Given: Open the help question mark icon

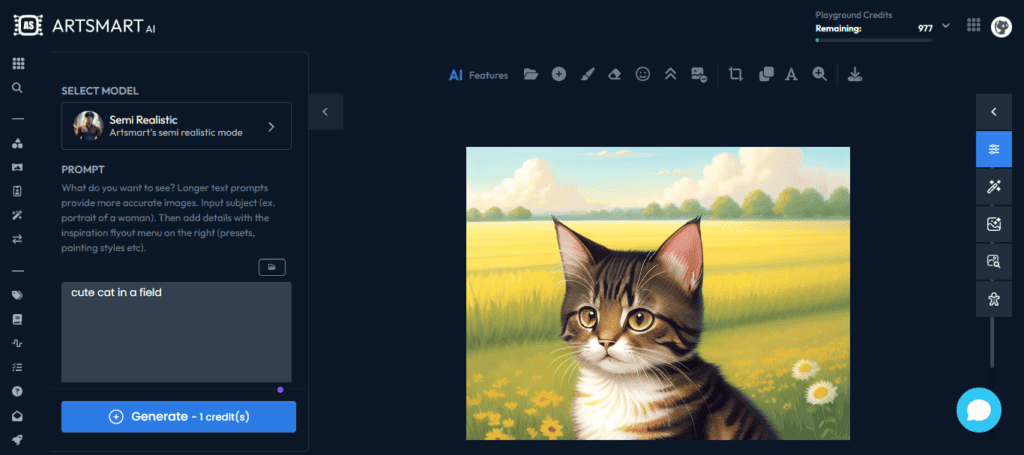Looking at the screenshot, I should [18, 392].
